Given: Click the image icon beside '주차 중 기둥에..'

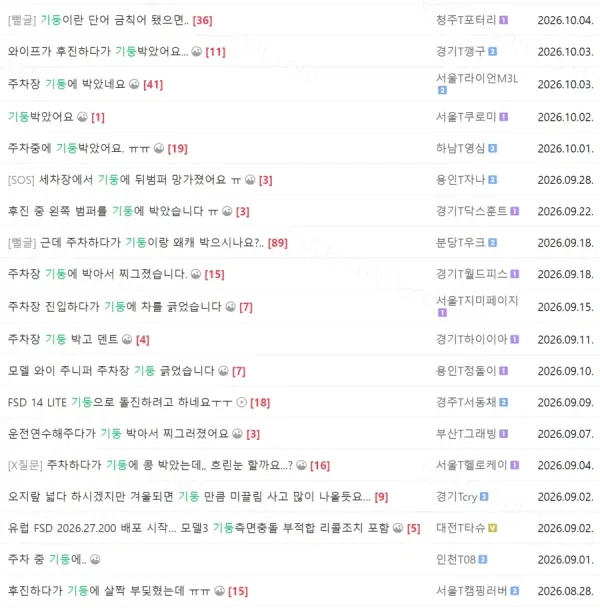Looking at the screenshot, I should coord(95,559).
